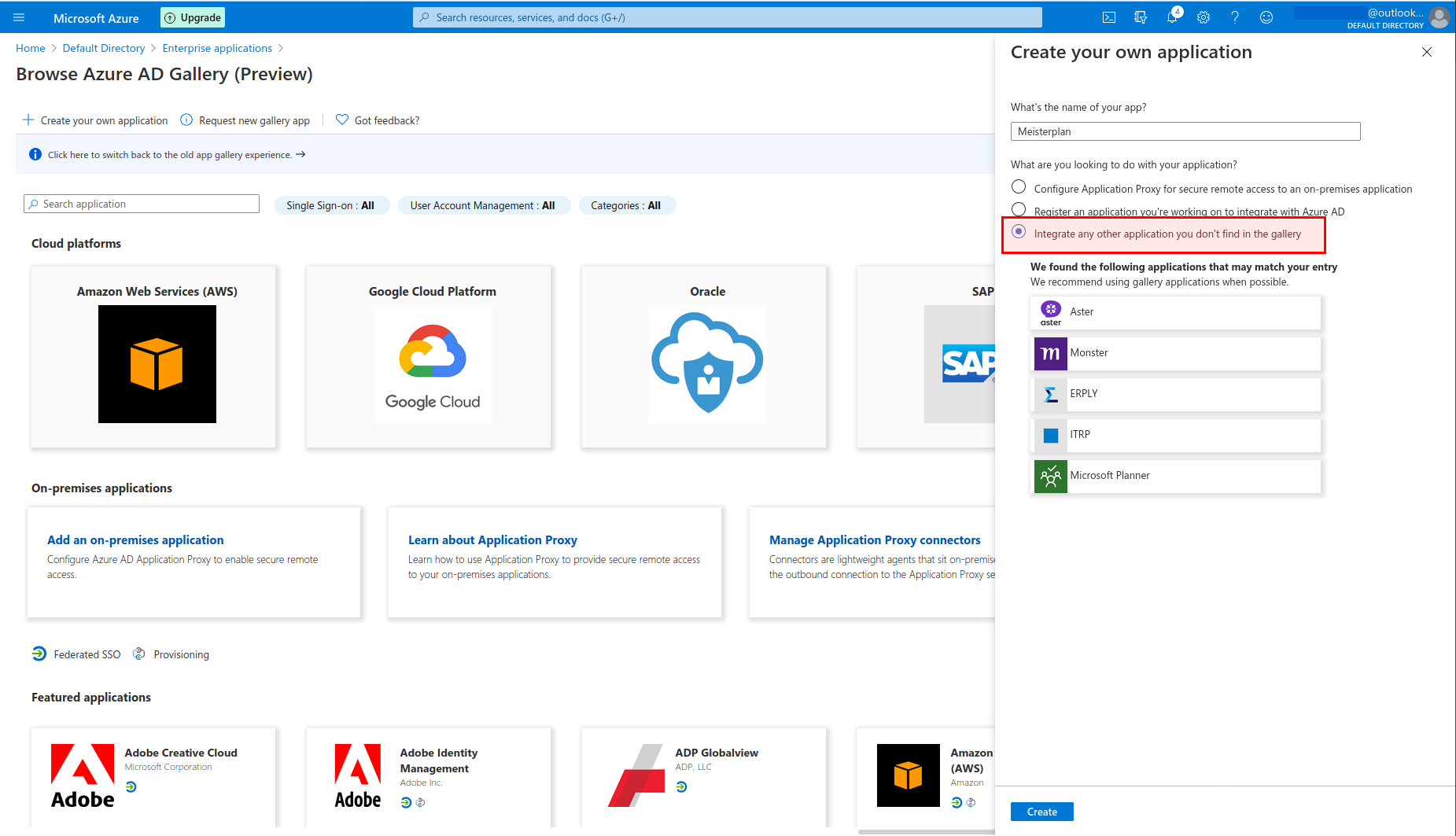This screenshot has width=1456, height=836.
Task: Click the help question mark icon
Action: click(x=1235, y=17)
